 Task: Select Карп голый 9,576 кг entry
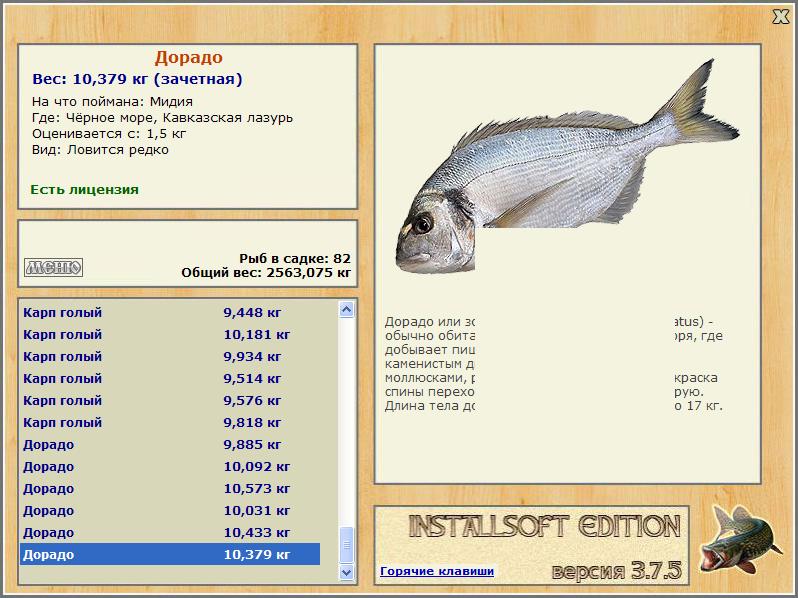tap(170, 401)
